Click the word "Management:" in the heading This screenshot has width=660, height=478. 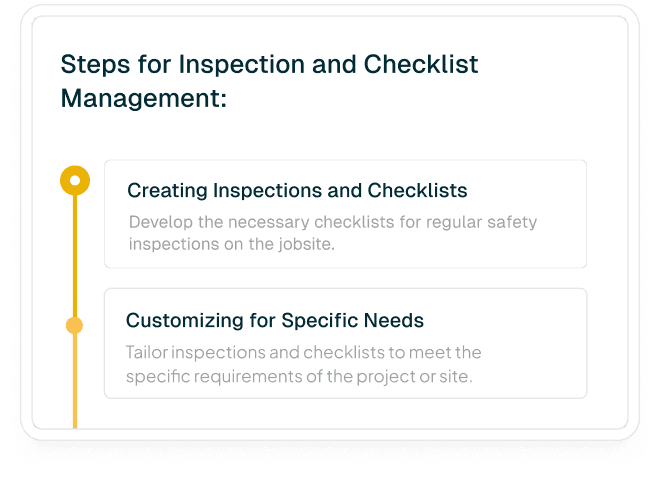144,99
